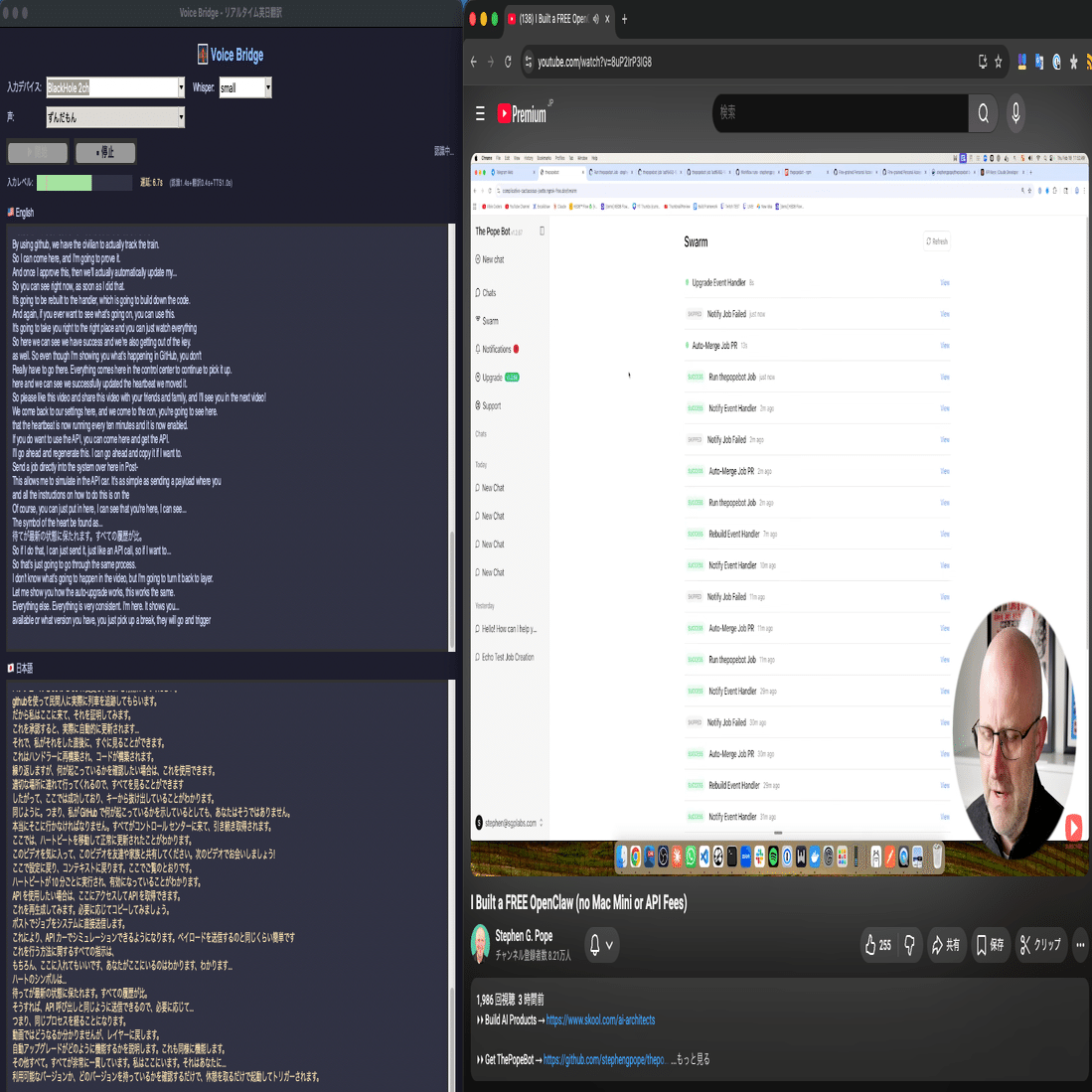Click the greyed-out 開始 start button

38,152
